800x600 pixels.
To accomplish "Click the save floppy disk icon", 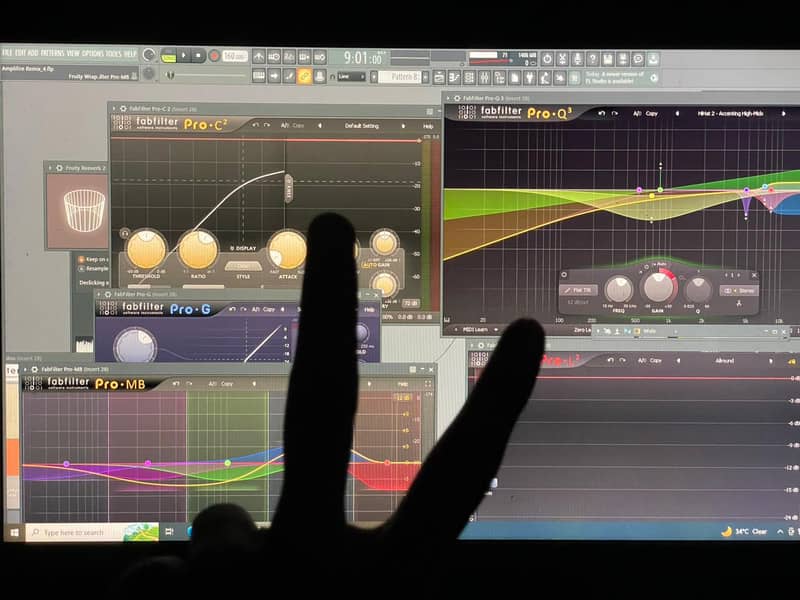I will point(607,59).
